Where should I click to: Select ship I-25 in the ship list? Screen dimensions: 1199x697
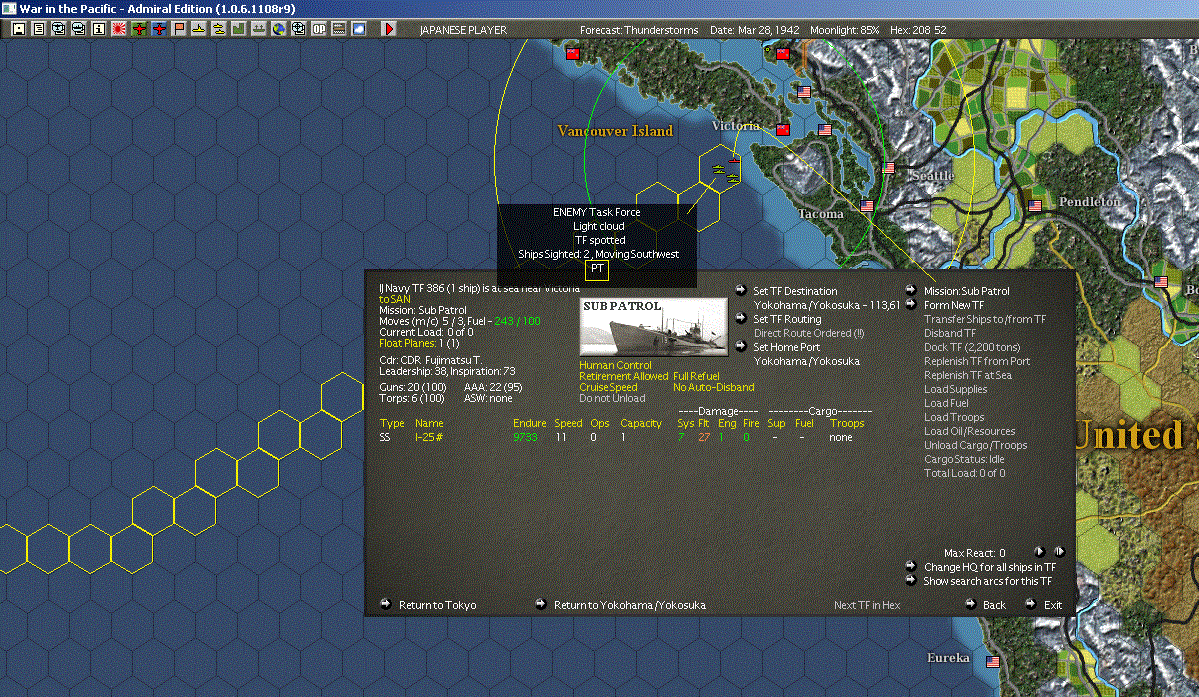(x=429, y=437)
